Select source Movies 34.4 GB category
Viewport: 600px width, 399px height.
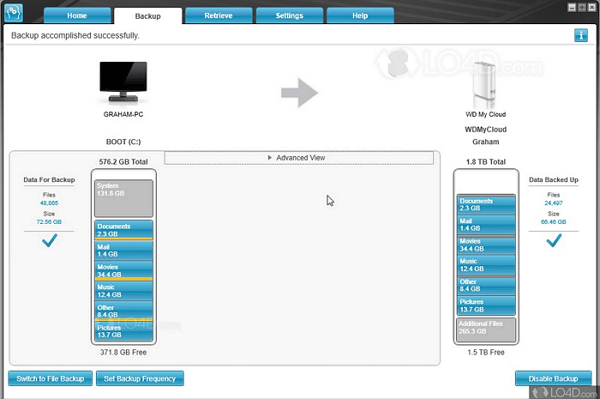[x=124, y=270]
